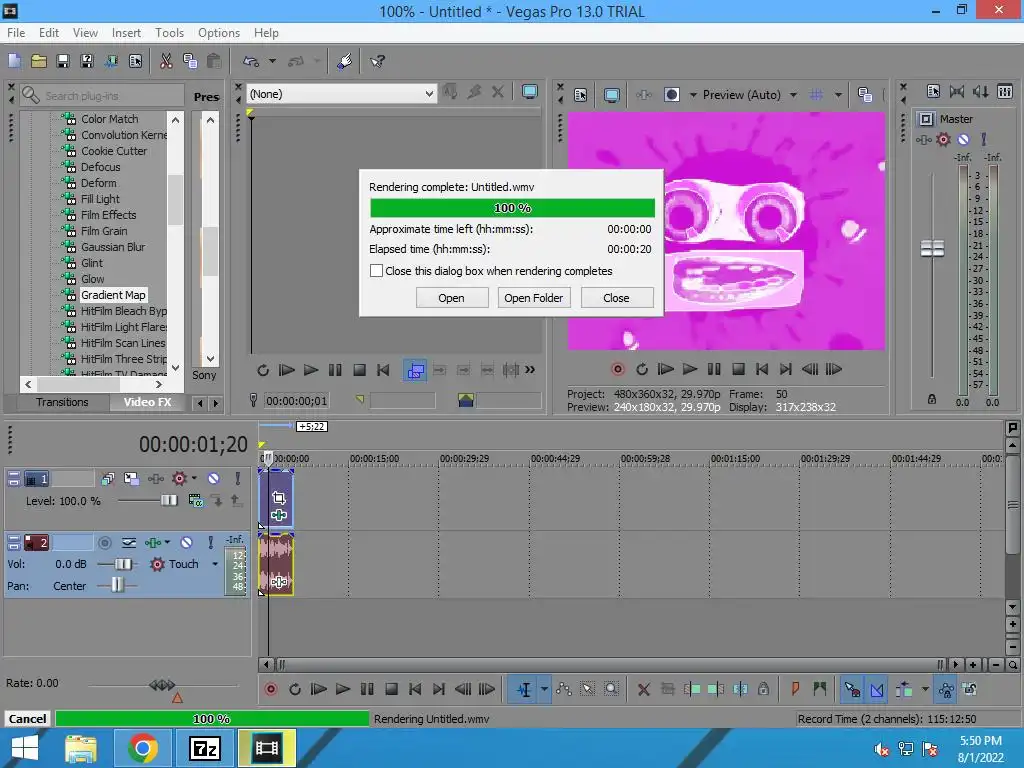This screenshot has height=768, width=1024.
Task: Open the edit tool dropdown arrow
Action: point(544,689)
